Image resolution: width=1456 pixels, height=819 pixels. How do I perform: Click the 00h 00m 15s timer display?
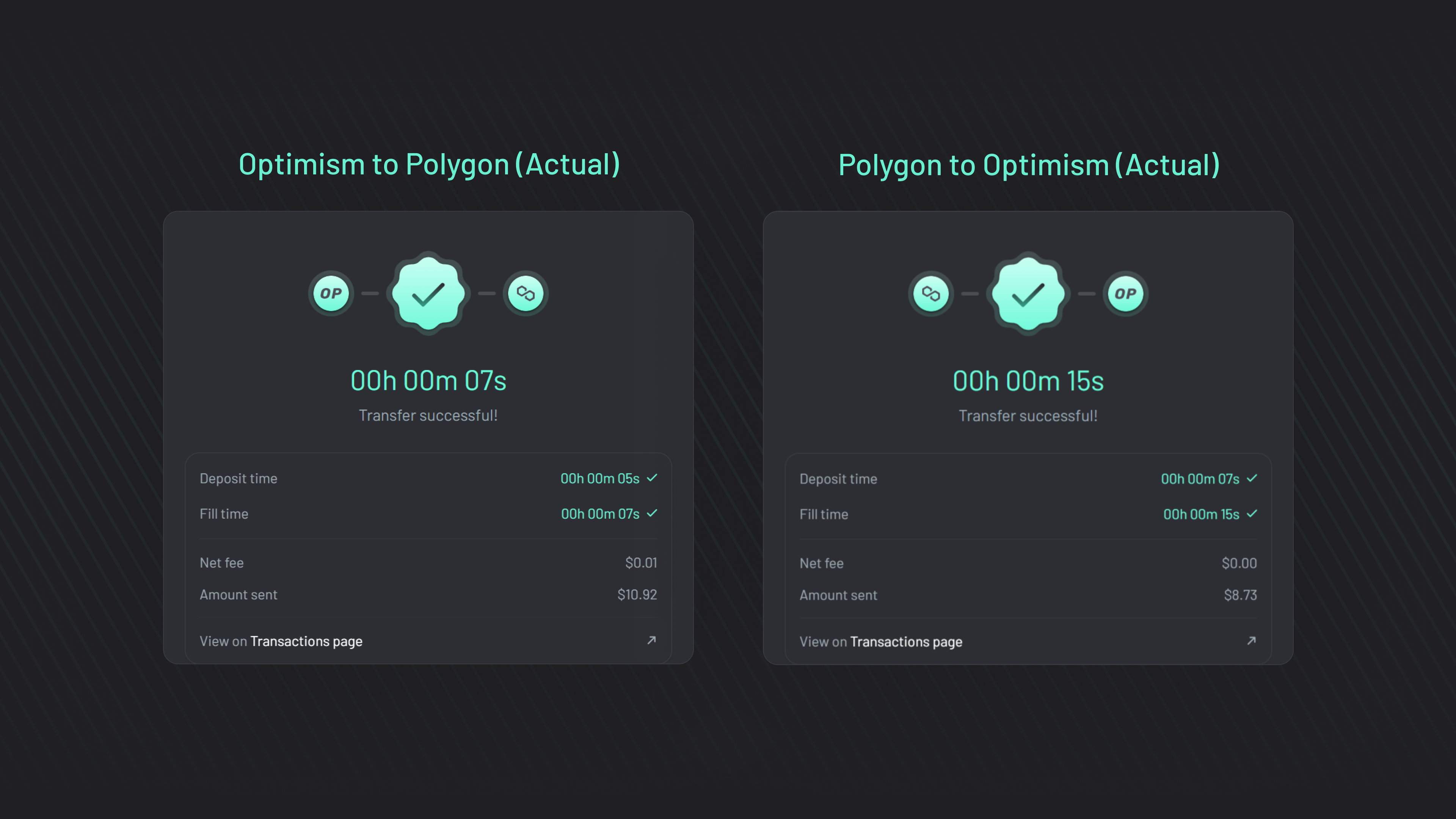pos(1028,380)
